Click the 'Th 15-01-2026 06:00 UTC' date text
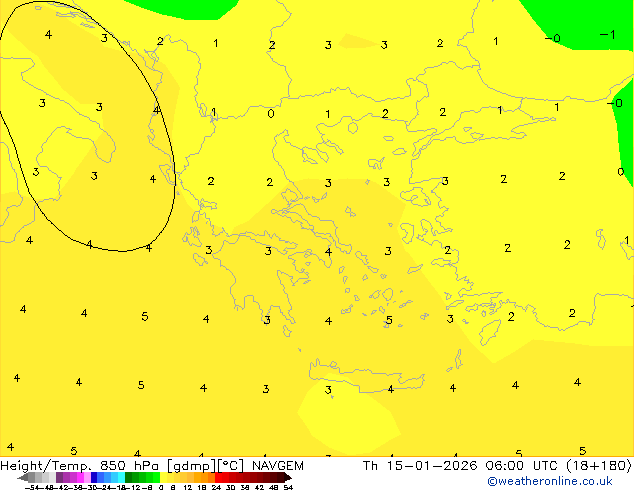 point(461,466)
